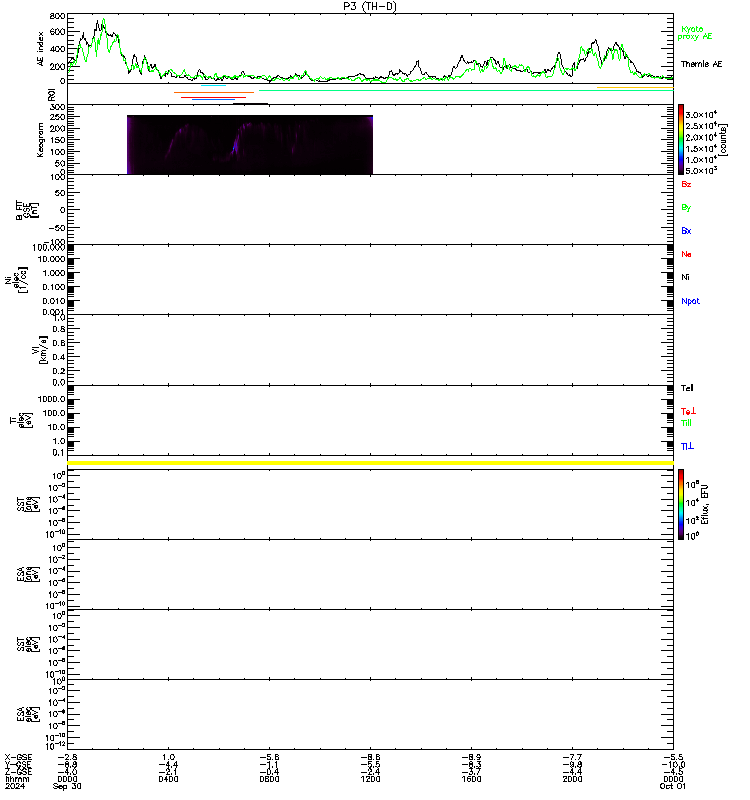Click the red Te perpendicular legend label

click(688, 411)
